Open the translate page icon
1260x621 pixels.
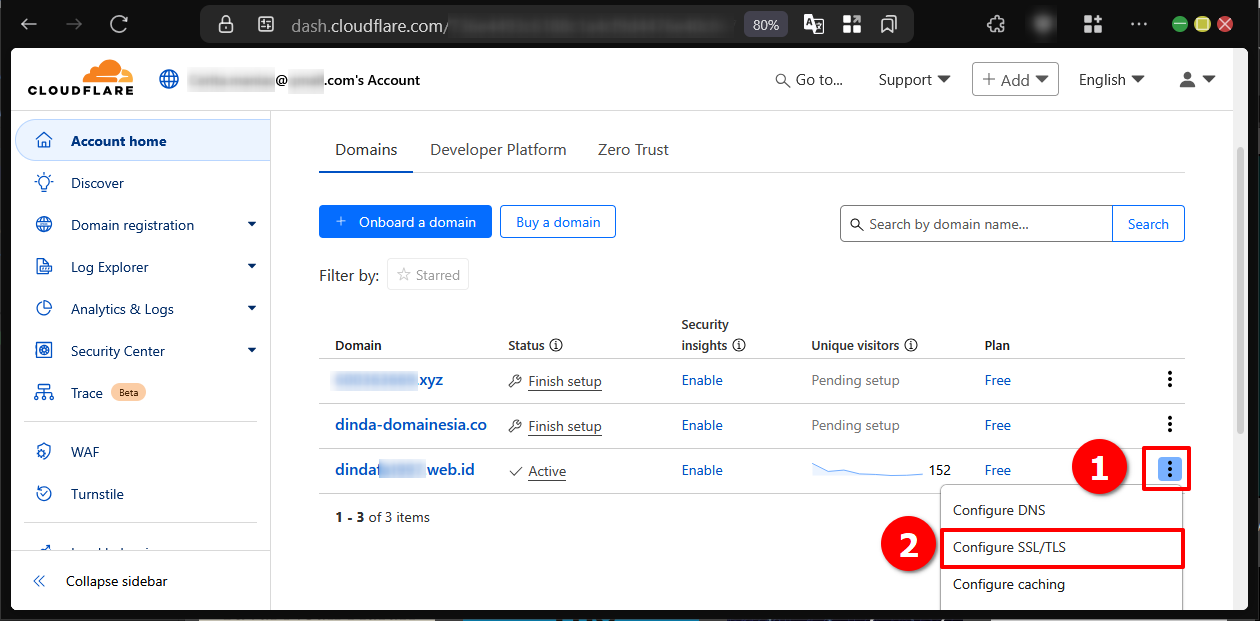[x=813, y=25]
